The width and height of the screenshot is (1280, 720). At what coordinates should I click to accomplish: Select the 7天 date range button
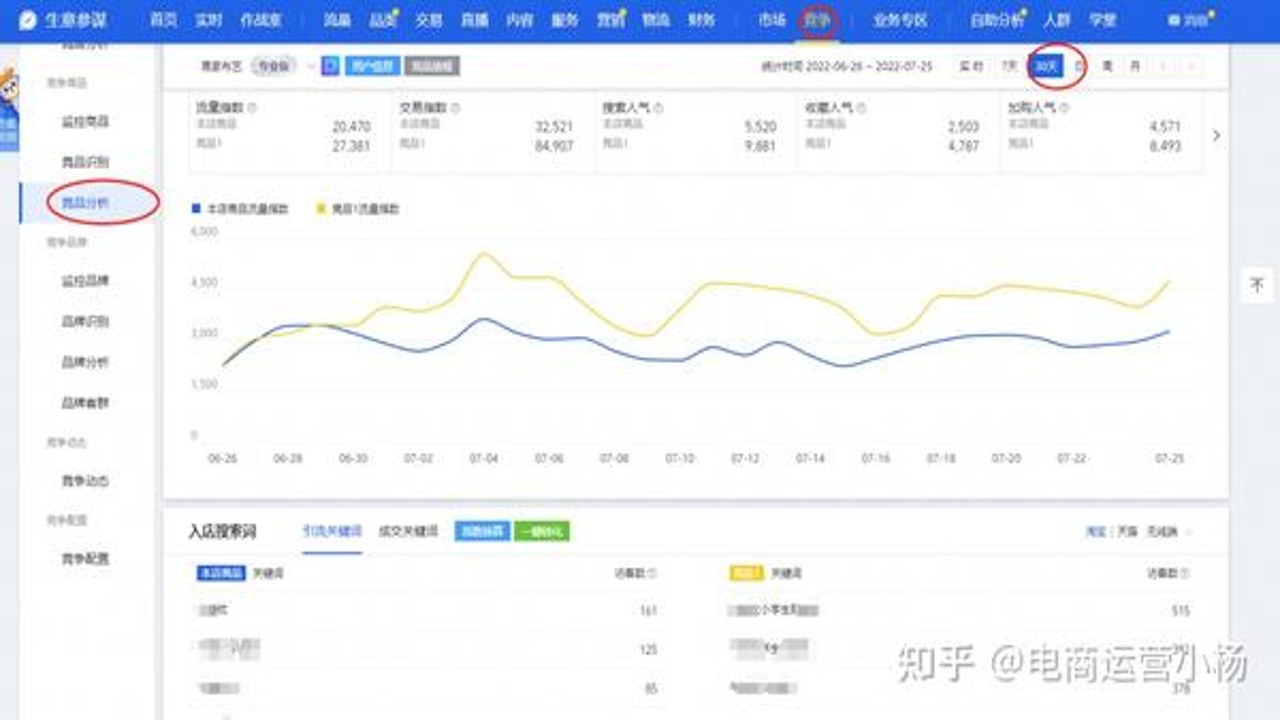1010,66
